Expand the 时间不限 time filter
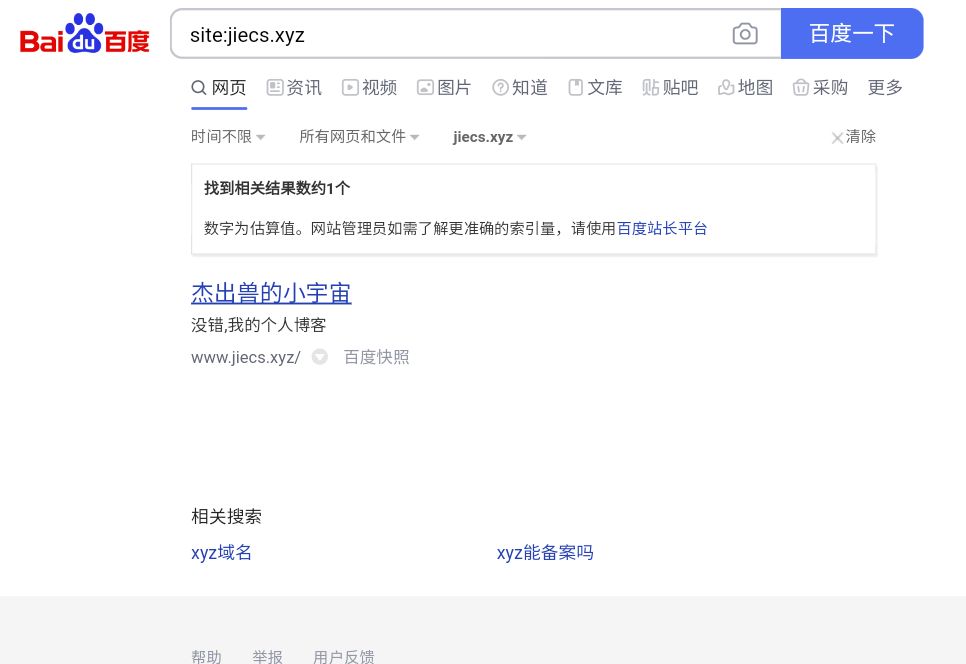 click(228, 137)
